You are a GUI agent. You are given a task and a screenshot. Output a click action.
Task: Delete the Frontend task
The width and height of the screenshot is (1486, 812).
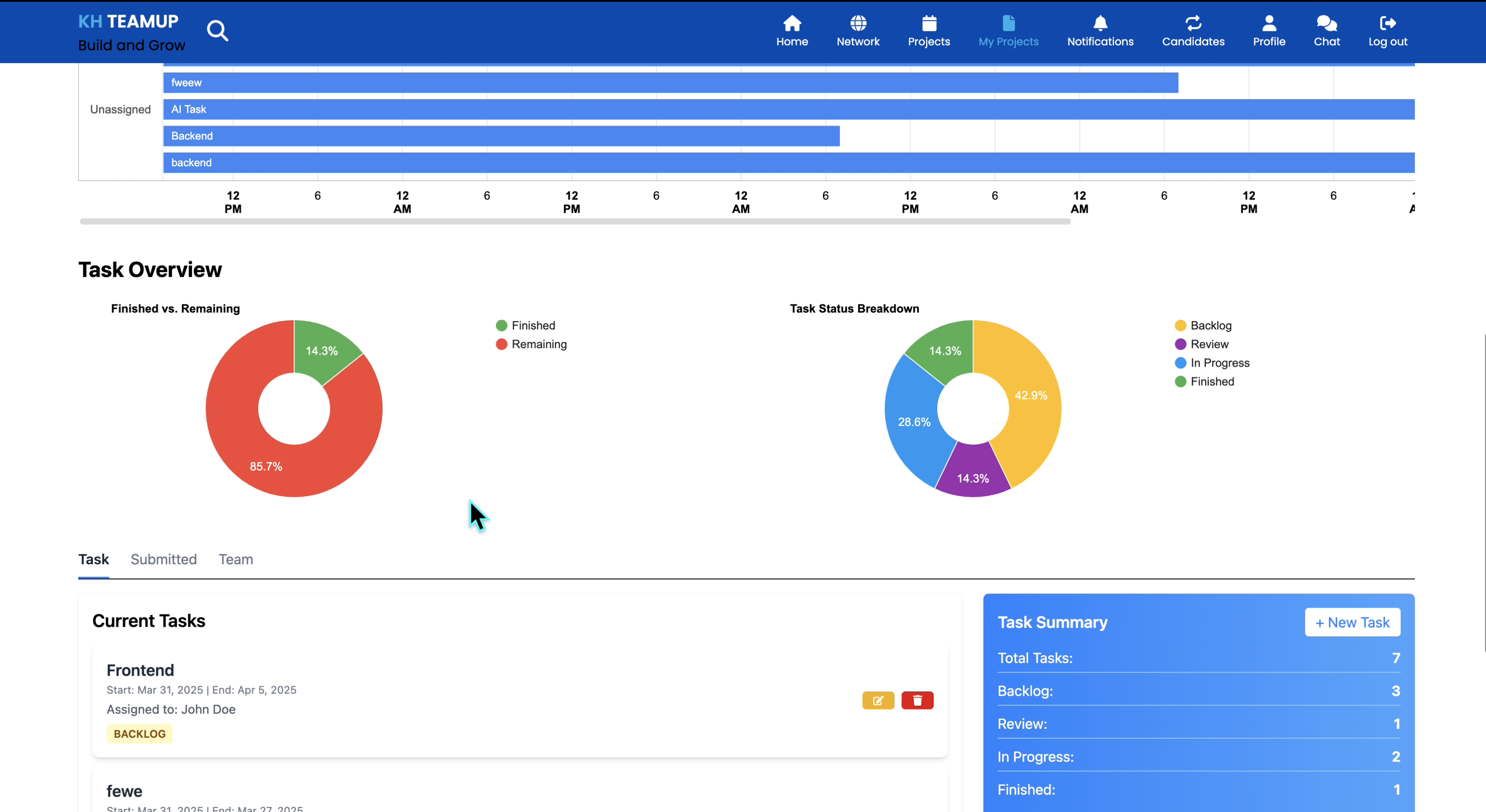pos(917,700)
